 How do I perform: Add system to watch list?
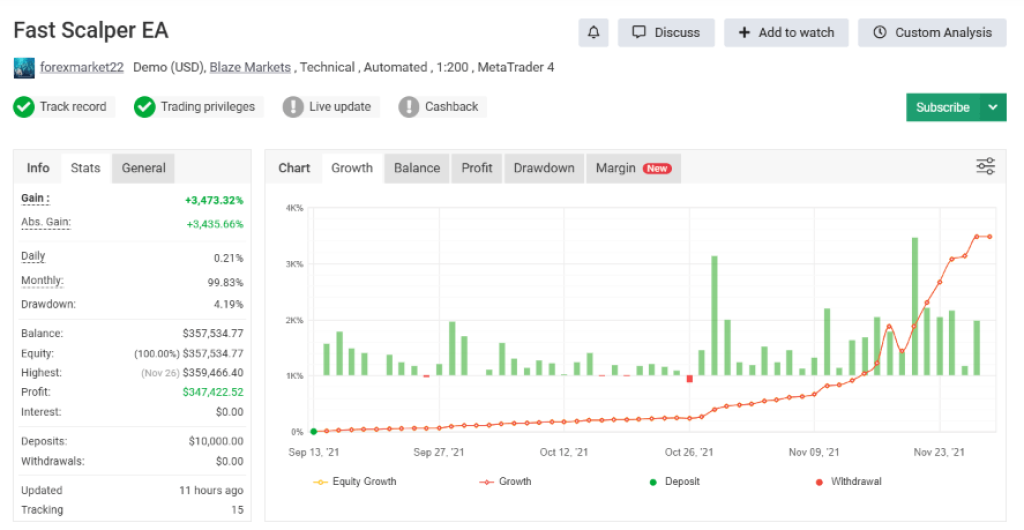[x=786, y=33]
